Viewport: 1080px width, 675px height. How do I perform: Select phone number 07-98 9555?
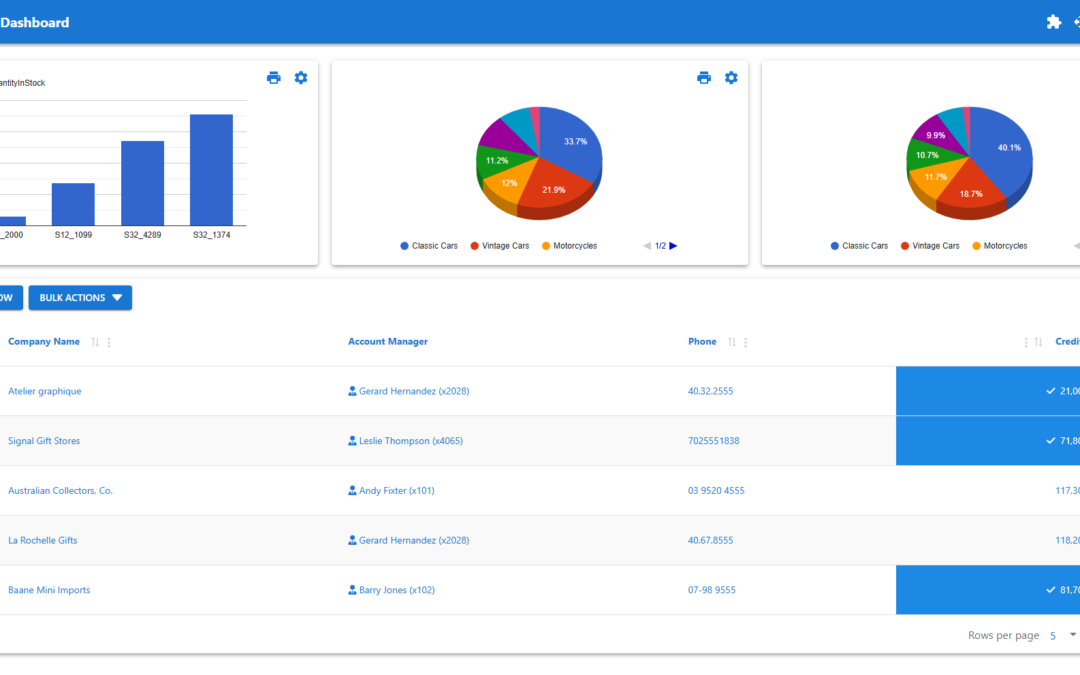712,590
